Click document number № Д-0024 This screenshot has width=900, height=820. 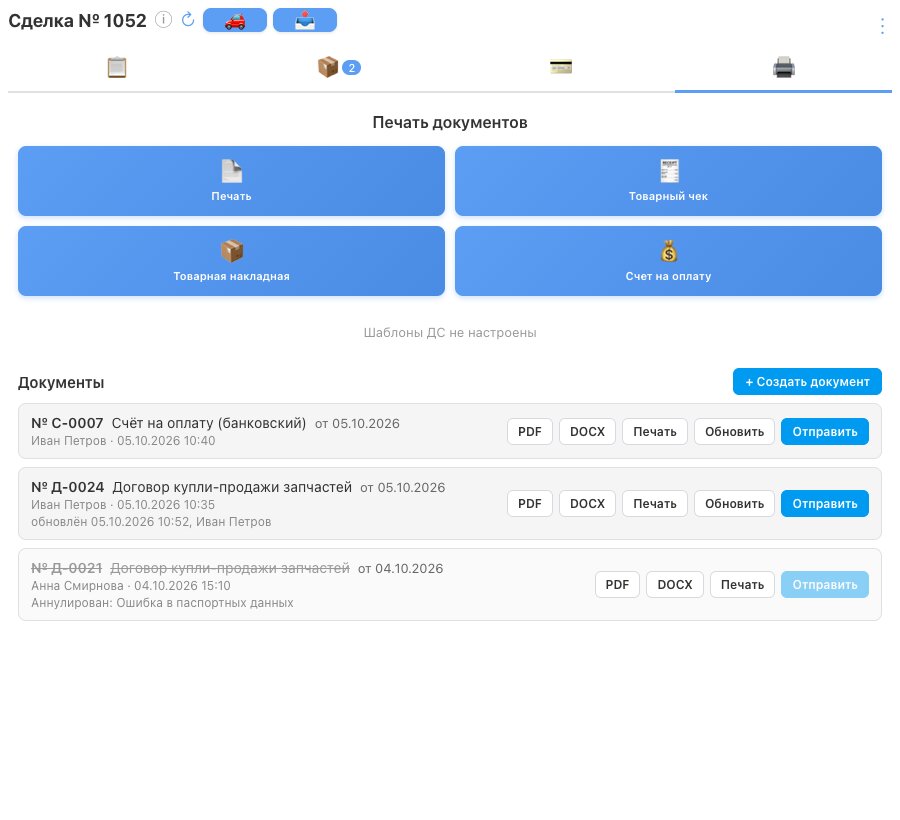(68, 487)
